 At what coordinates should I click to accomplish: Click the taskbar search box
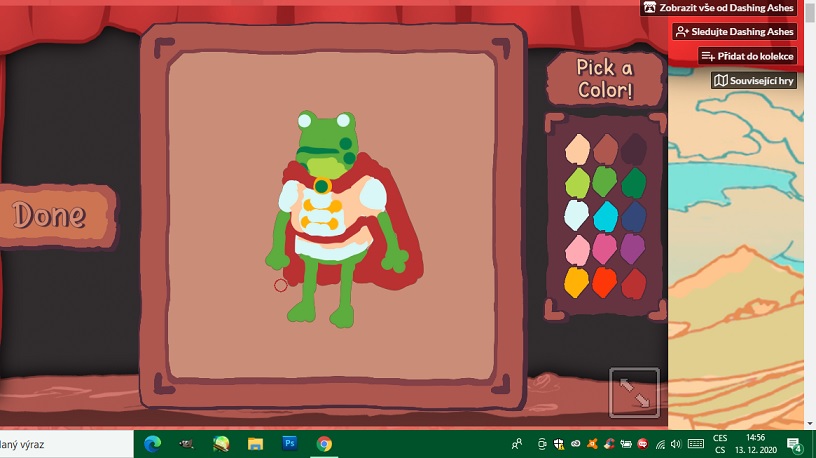click(67, 444)
